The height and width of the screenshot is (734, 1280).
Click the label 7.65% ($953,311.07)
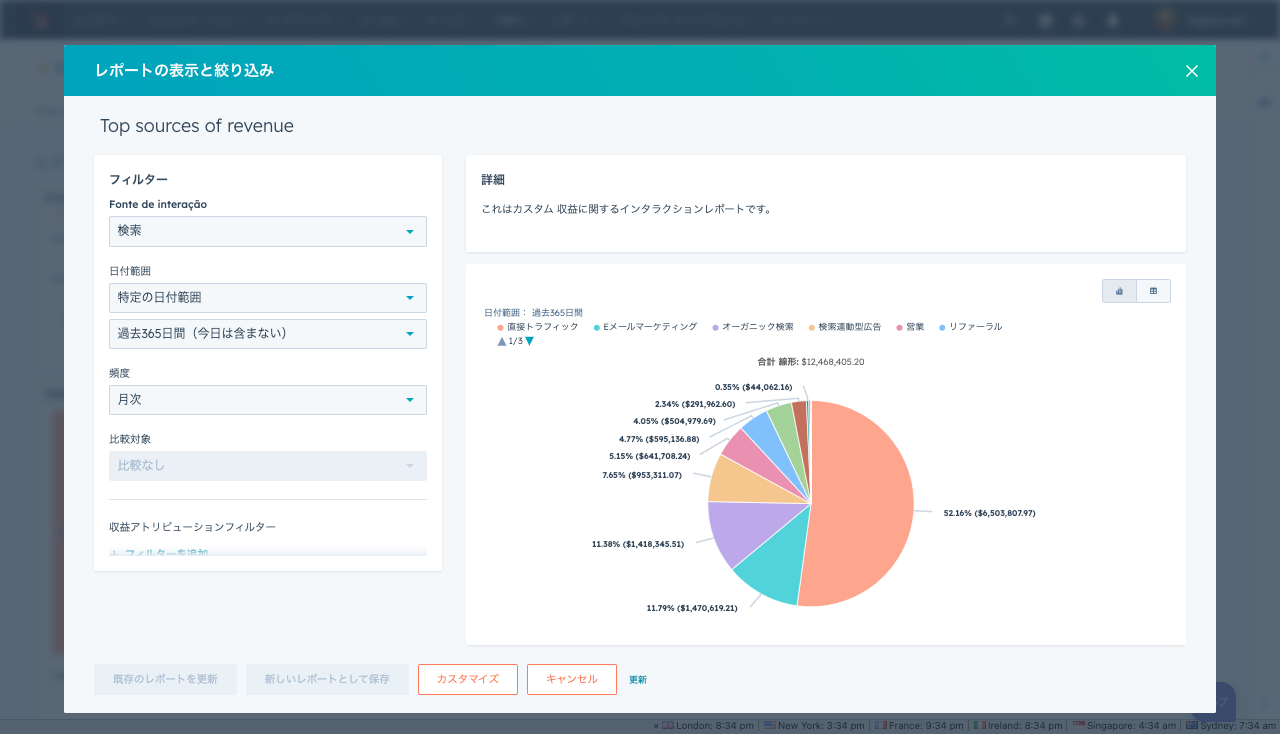[642, 475]
